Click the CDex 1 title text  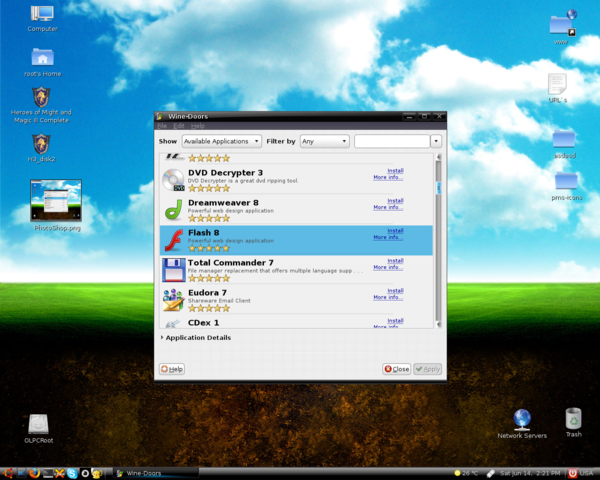(204, 323)
